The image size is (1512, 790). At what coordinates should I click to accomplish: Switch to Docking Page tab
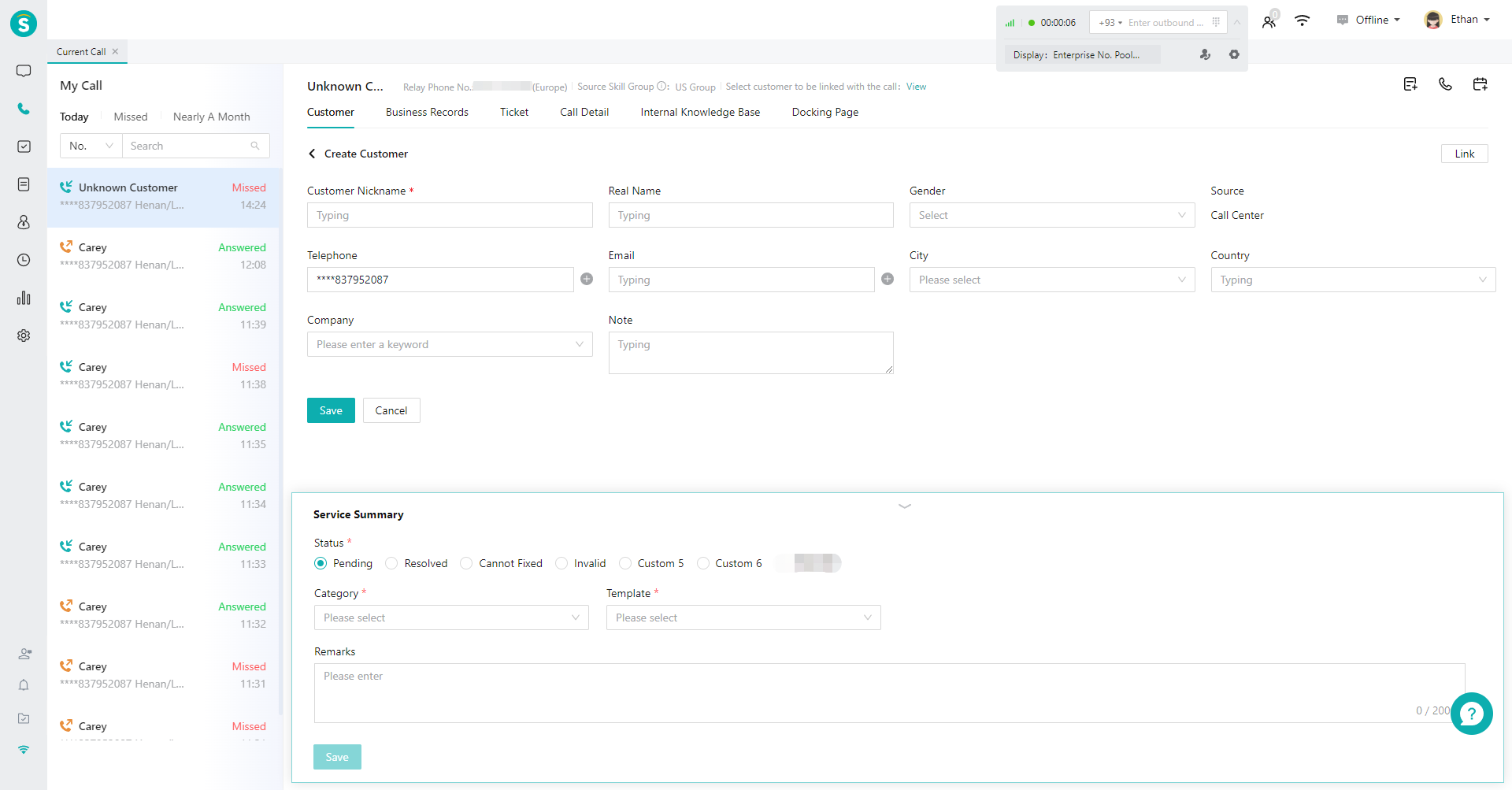pos(825,112)
